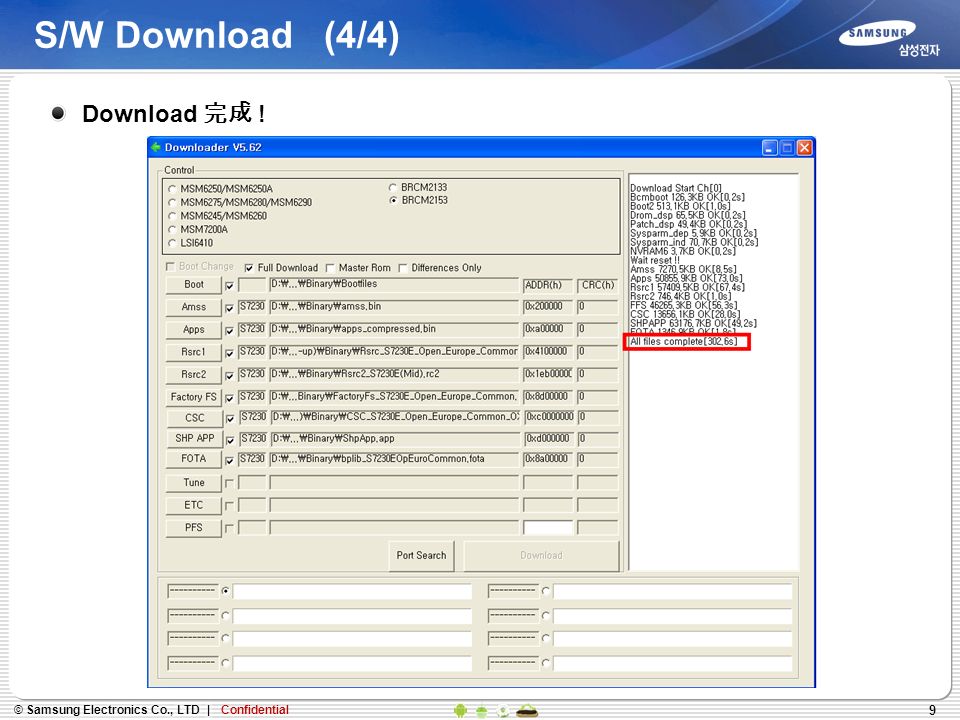Click the Boot file button

tap(193, 285)
